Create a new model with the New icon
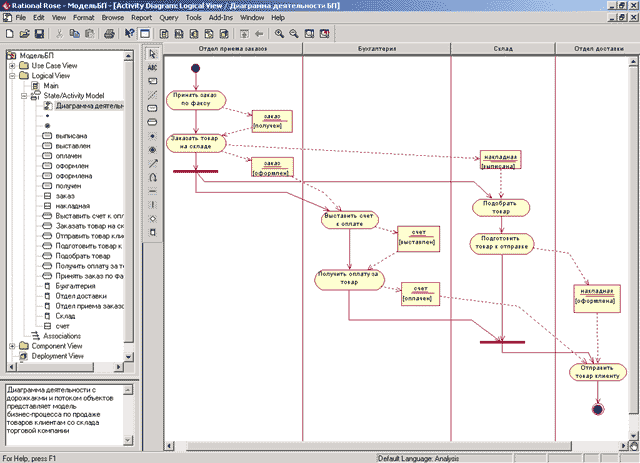 [x=9, y=34]
